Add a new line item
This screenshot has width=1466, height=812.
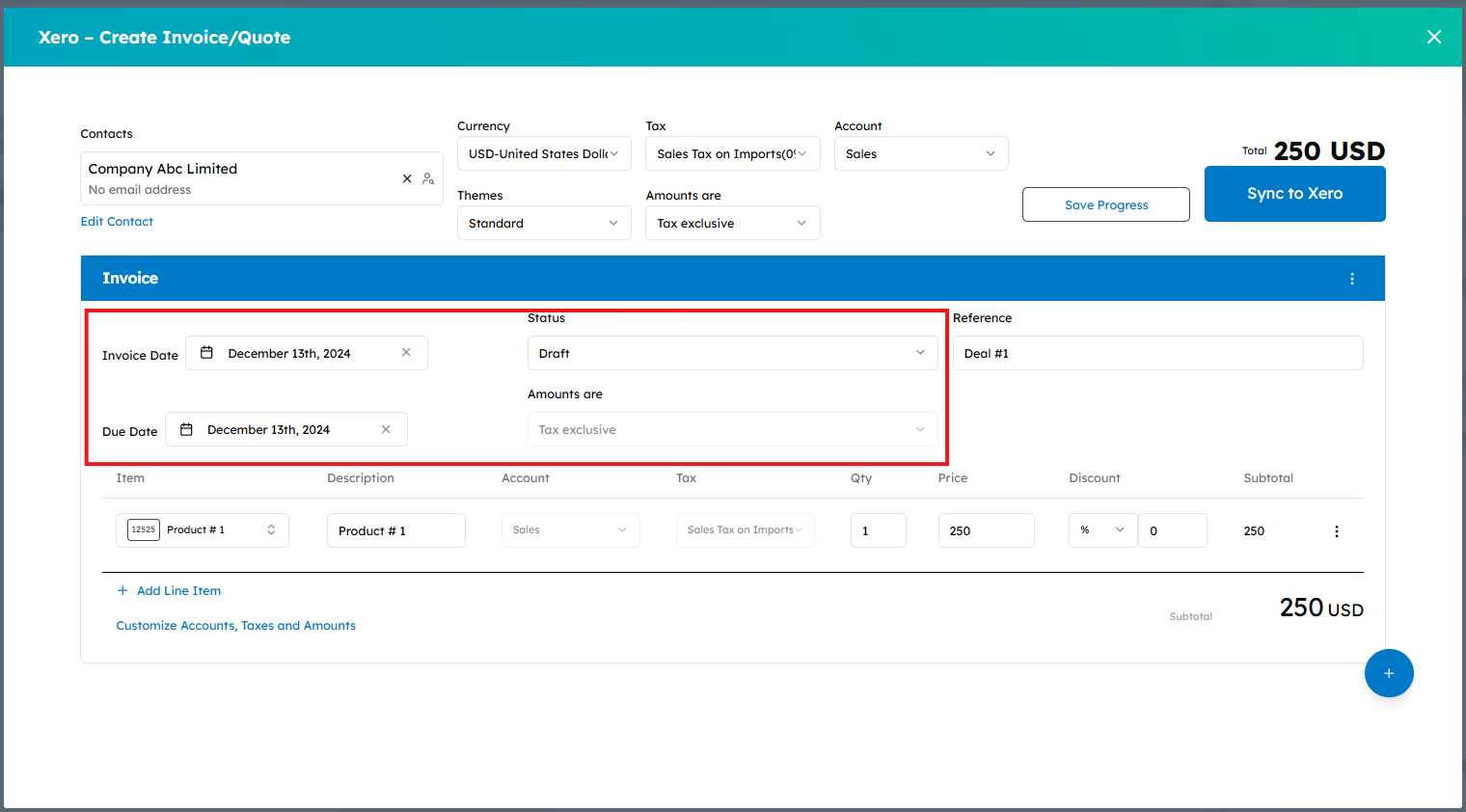(x=169, y=590)
